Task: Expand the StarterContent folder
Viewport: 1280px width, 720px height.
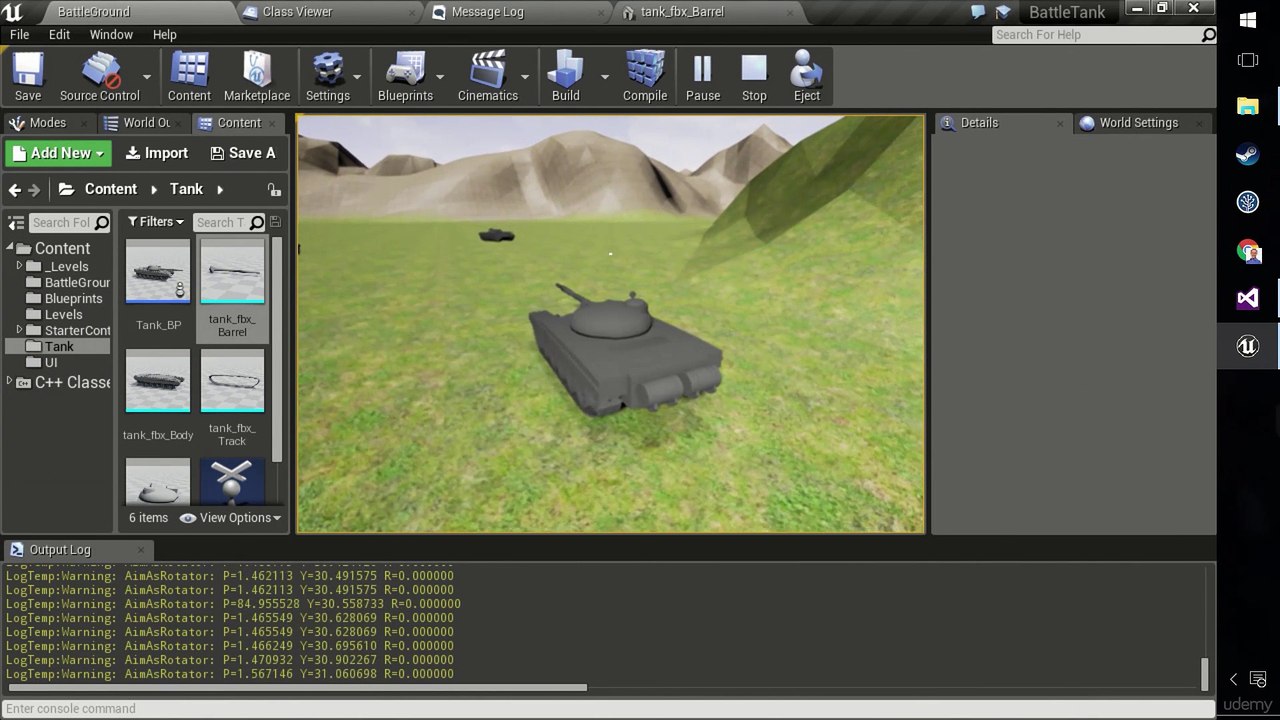Action: [19, 330]
